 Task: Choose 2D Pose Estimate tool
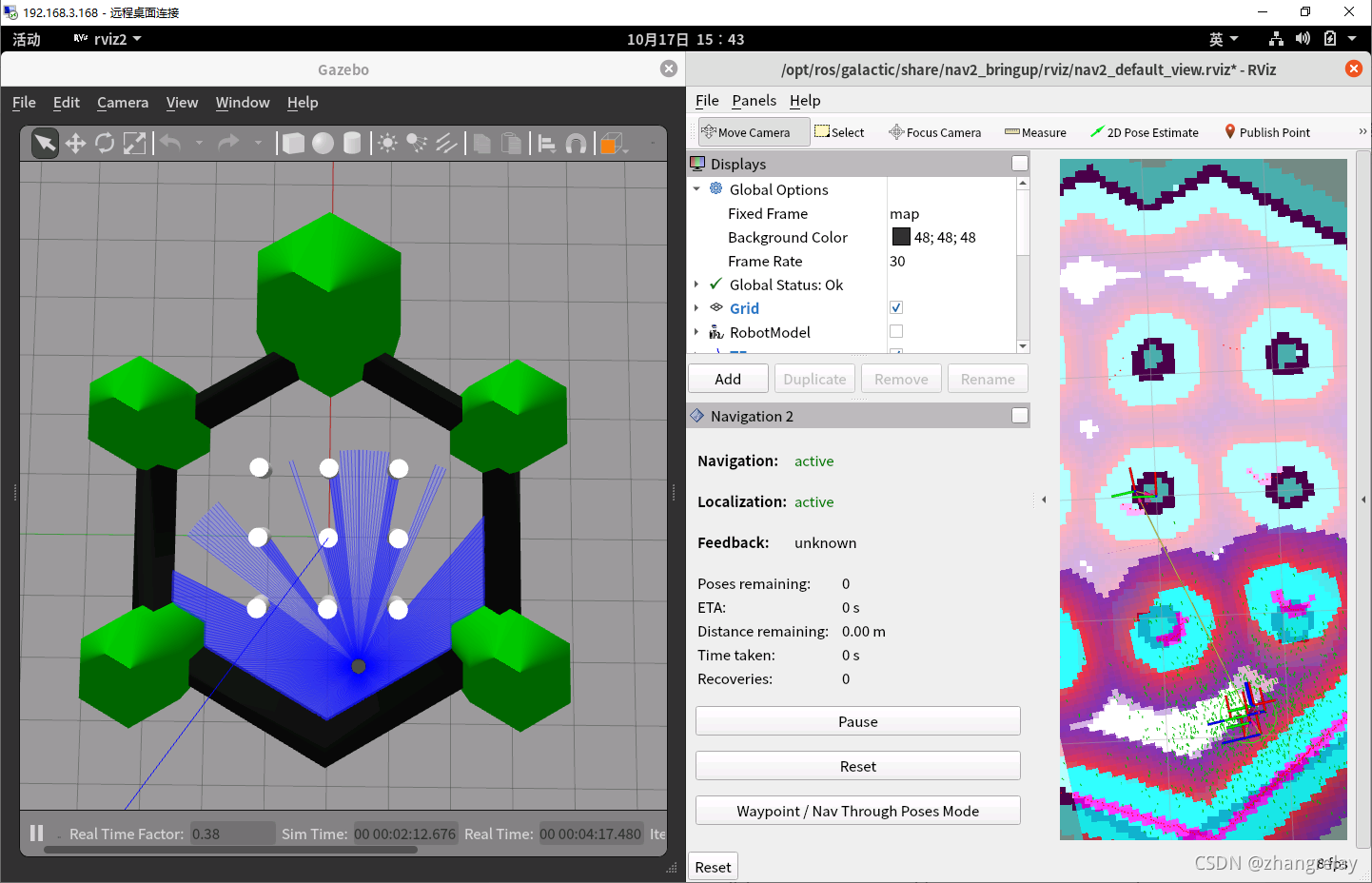pyautogui.click(x=1144, y=132)
